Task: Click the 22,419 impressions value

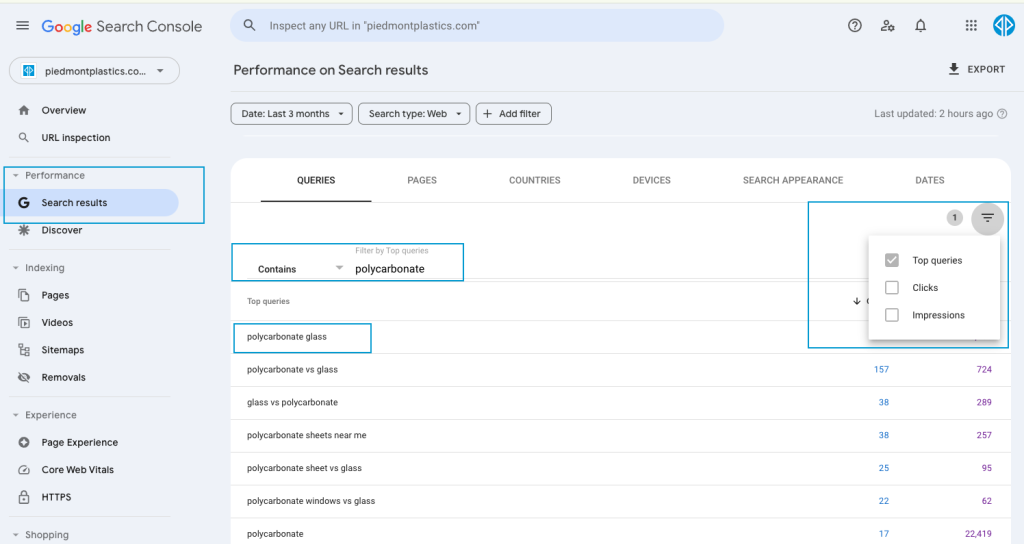Action: 978,534
